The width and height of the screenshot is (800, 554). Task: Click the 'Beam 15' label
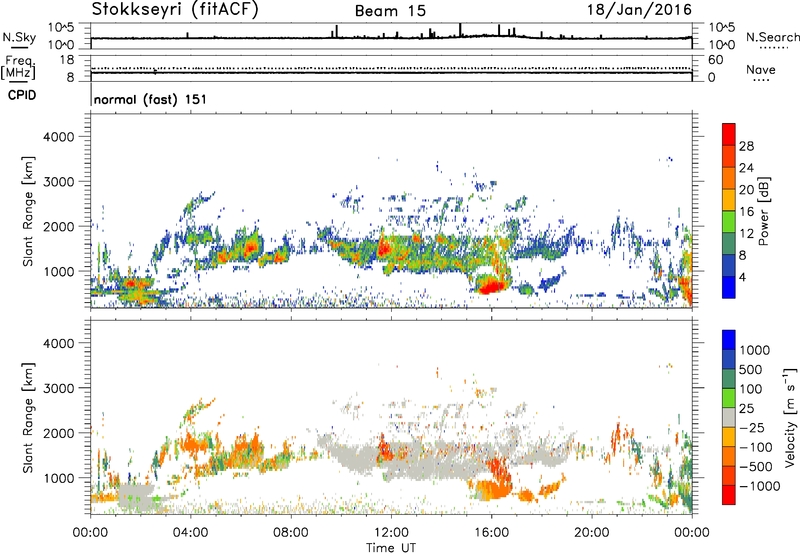point(390,11)
